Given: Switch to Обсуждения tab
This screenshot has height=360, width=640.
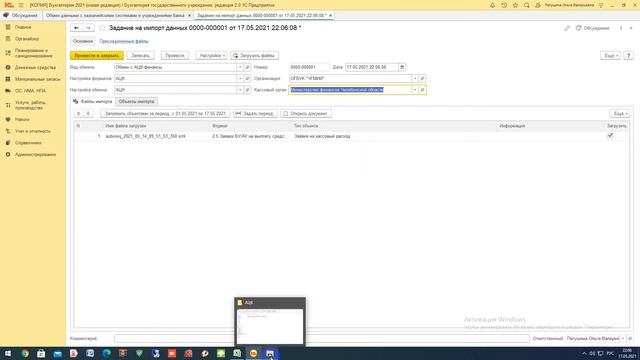Looking at the screenshot, I should [x=21, y=16].
